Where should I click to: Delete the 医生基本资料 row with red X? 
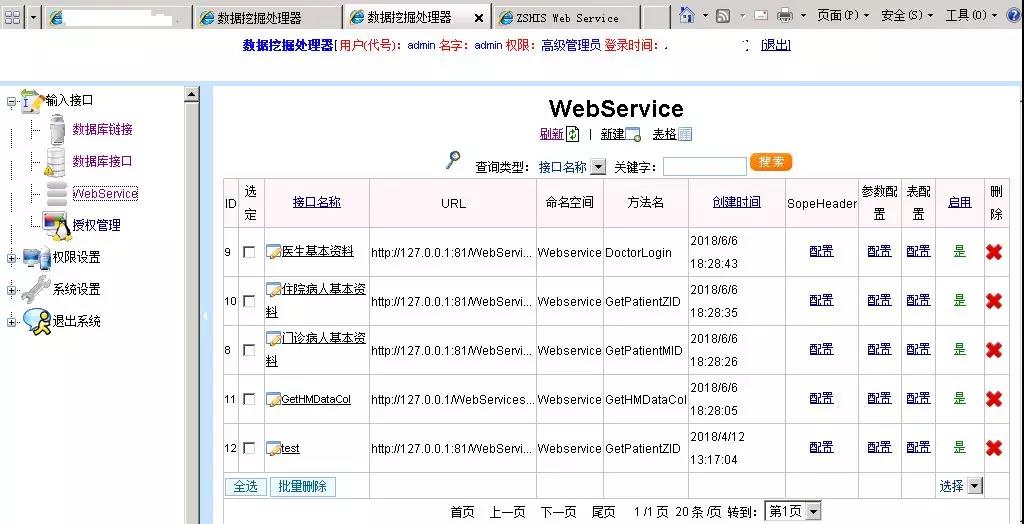point(994,252)
